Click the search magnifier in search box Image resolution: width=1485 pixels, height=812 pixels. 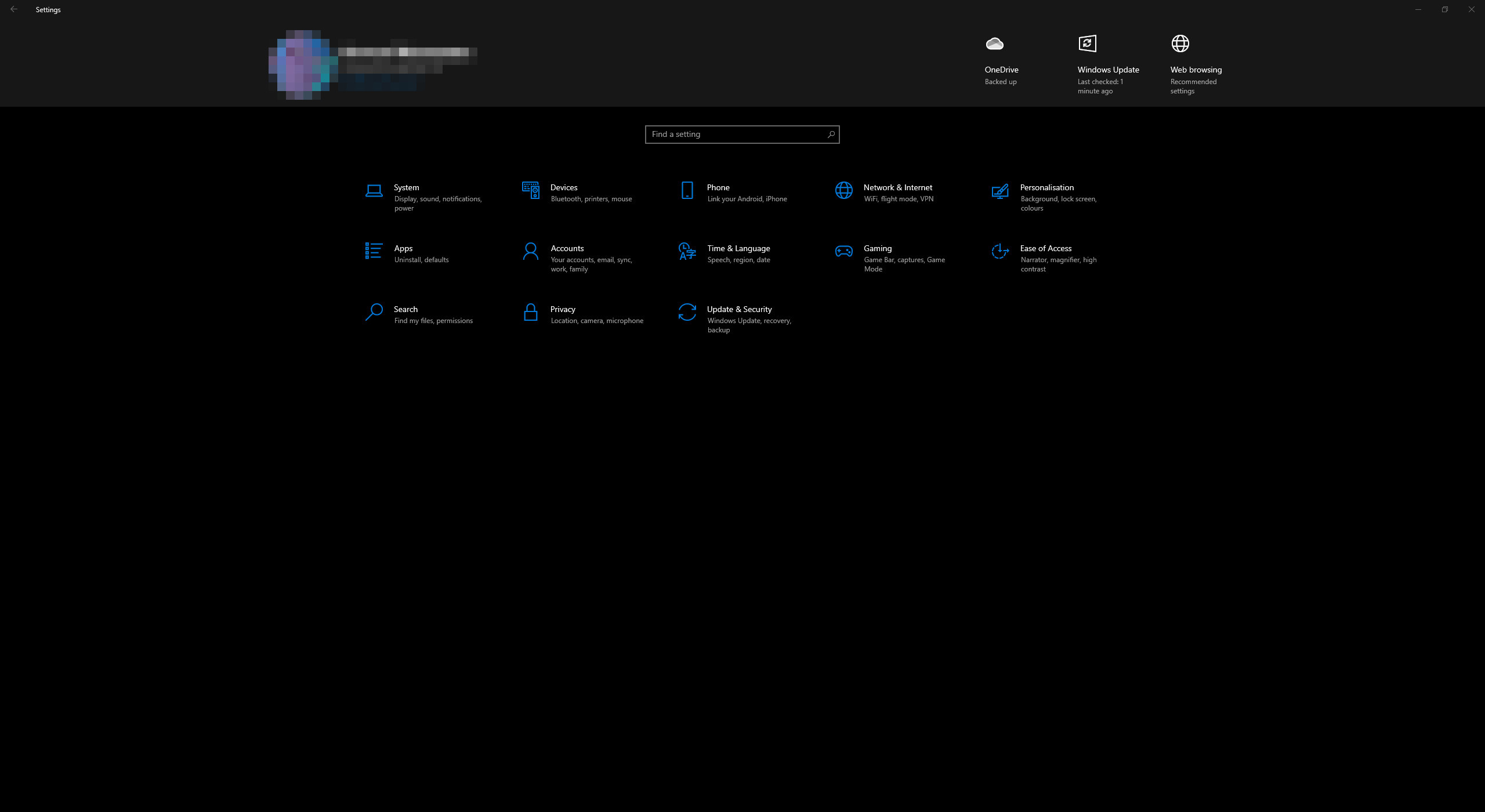(x=831, y=135)
